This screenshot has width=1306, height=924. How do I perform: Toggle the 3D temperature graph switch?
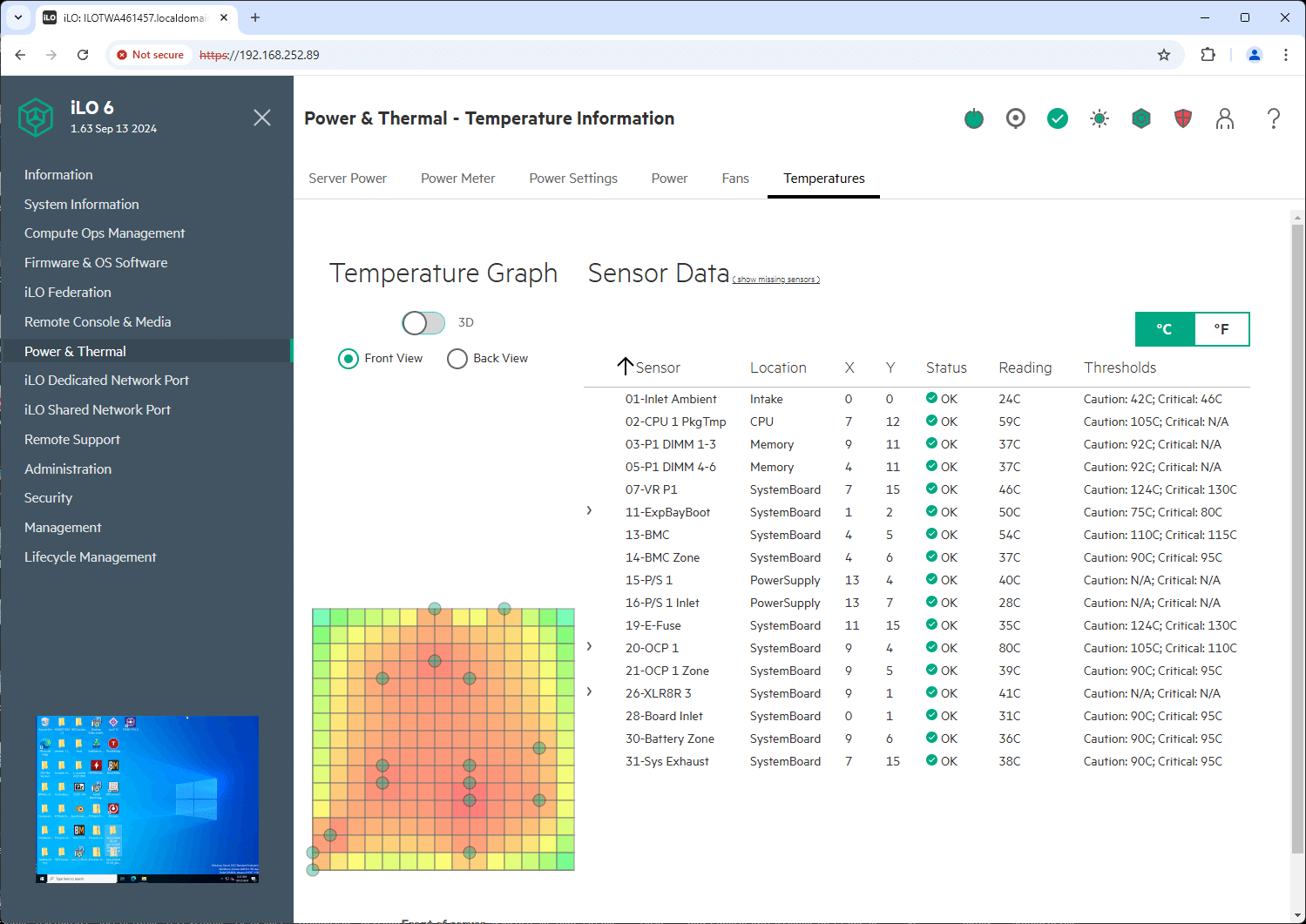pos(423,323)
